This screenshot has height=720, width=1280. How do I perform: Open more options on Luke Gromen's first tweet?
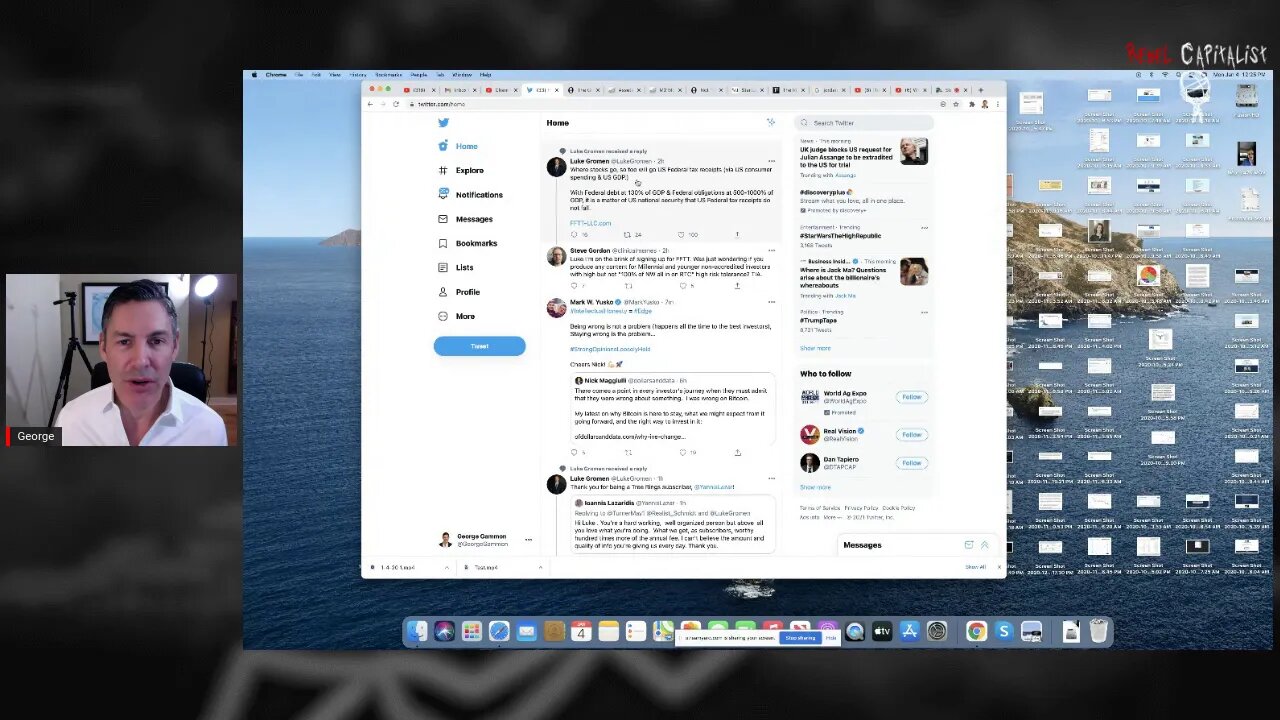click(771, 161)
